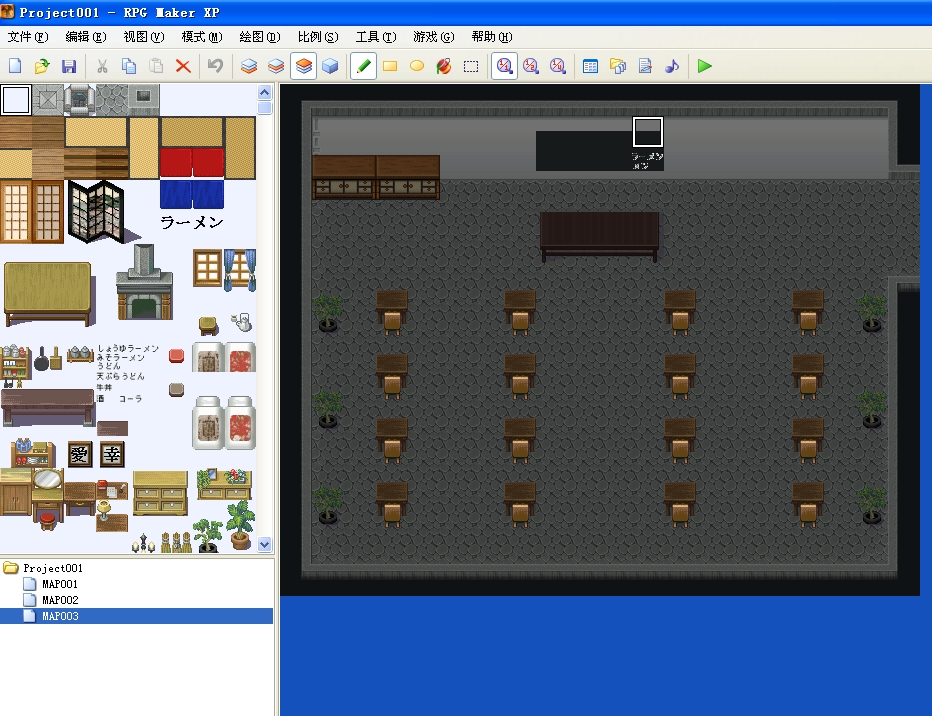The image size is (932, 716).
Task: Click tileset palette scroll down arrow
Action: [265, 544]
